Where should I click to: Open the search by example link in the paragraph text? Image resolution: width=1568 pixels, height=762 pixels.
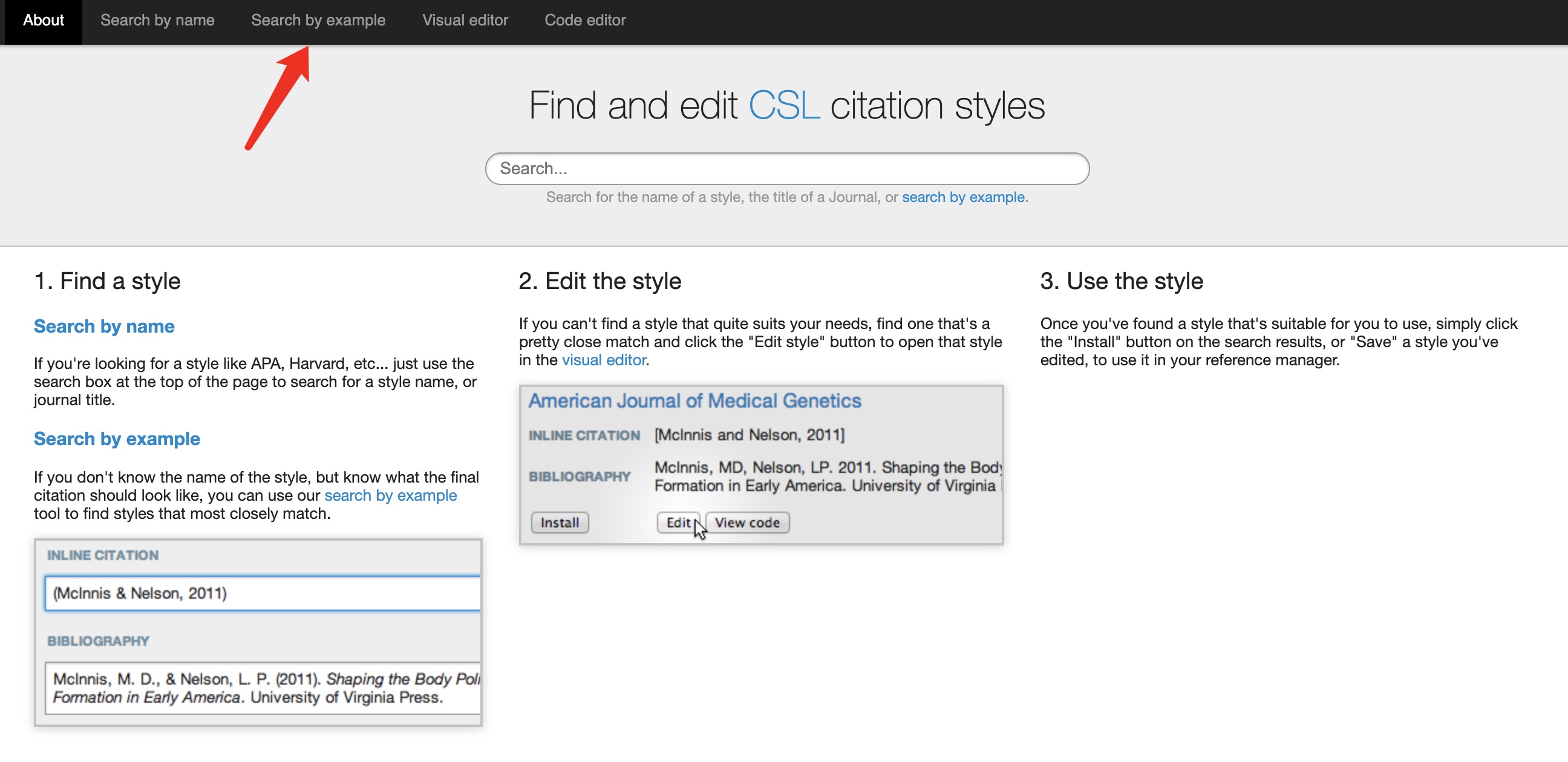click(390, 495)
